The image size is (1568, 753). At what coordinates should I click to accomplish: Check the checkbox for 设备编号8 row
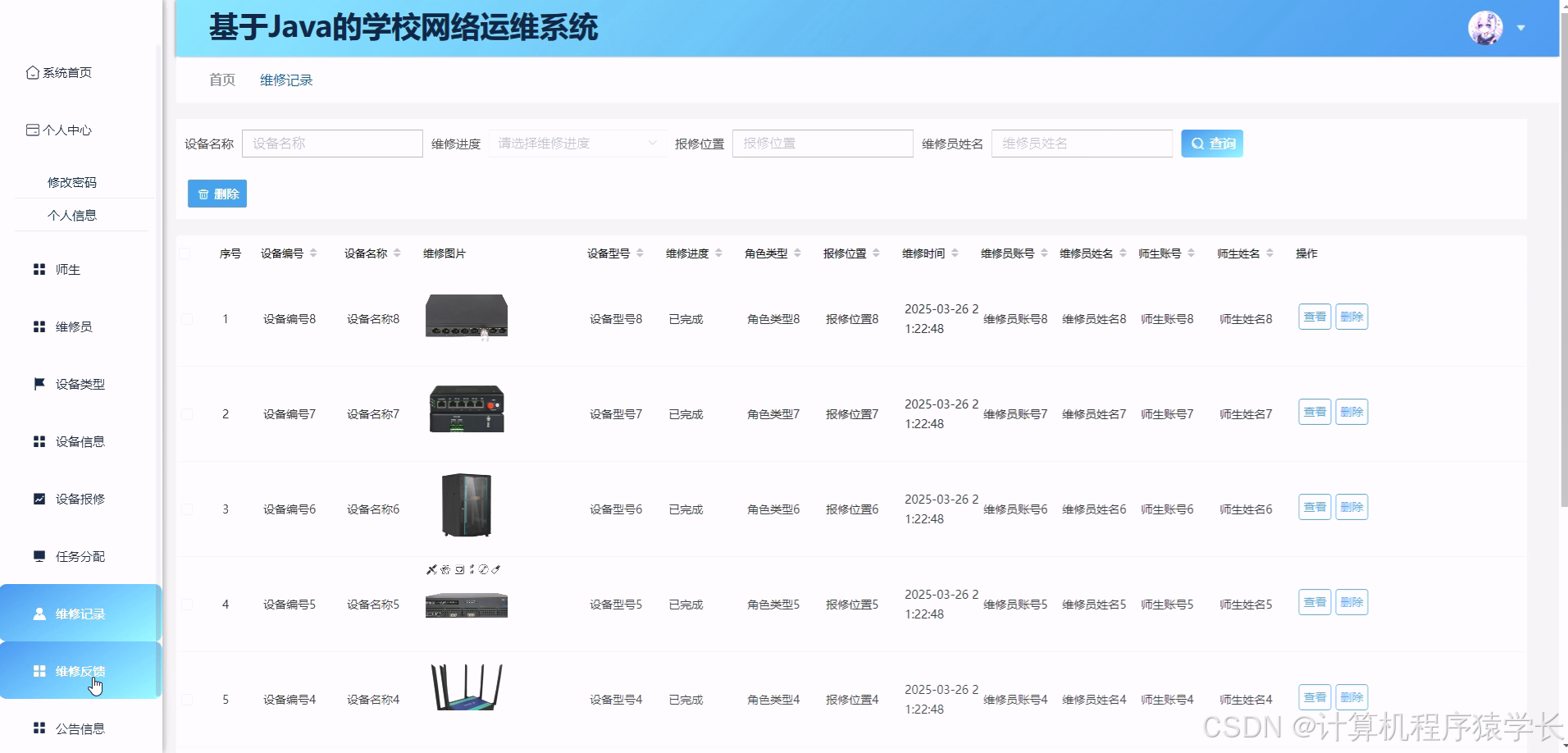(x=186, y=319)
